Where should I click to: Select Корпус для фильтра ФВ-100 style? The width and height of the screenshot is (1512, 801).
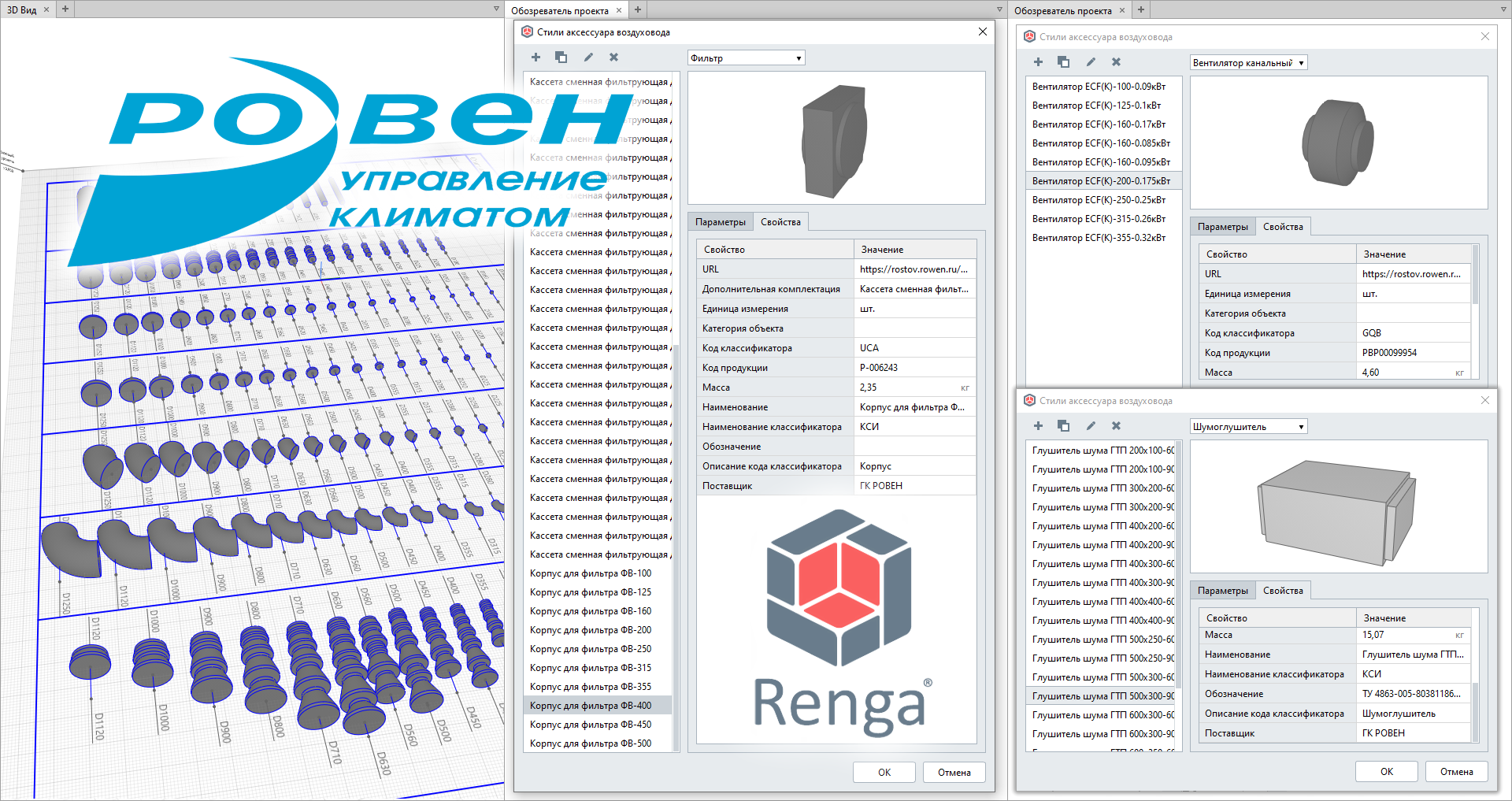point(598,573)
